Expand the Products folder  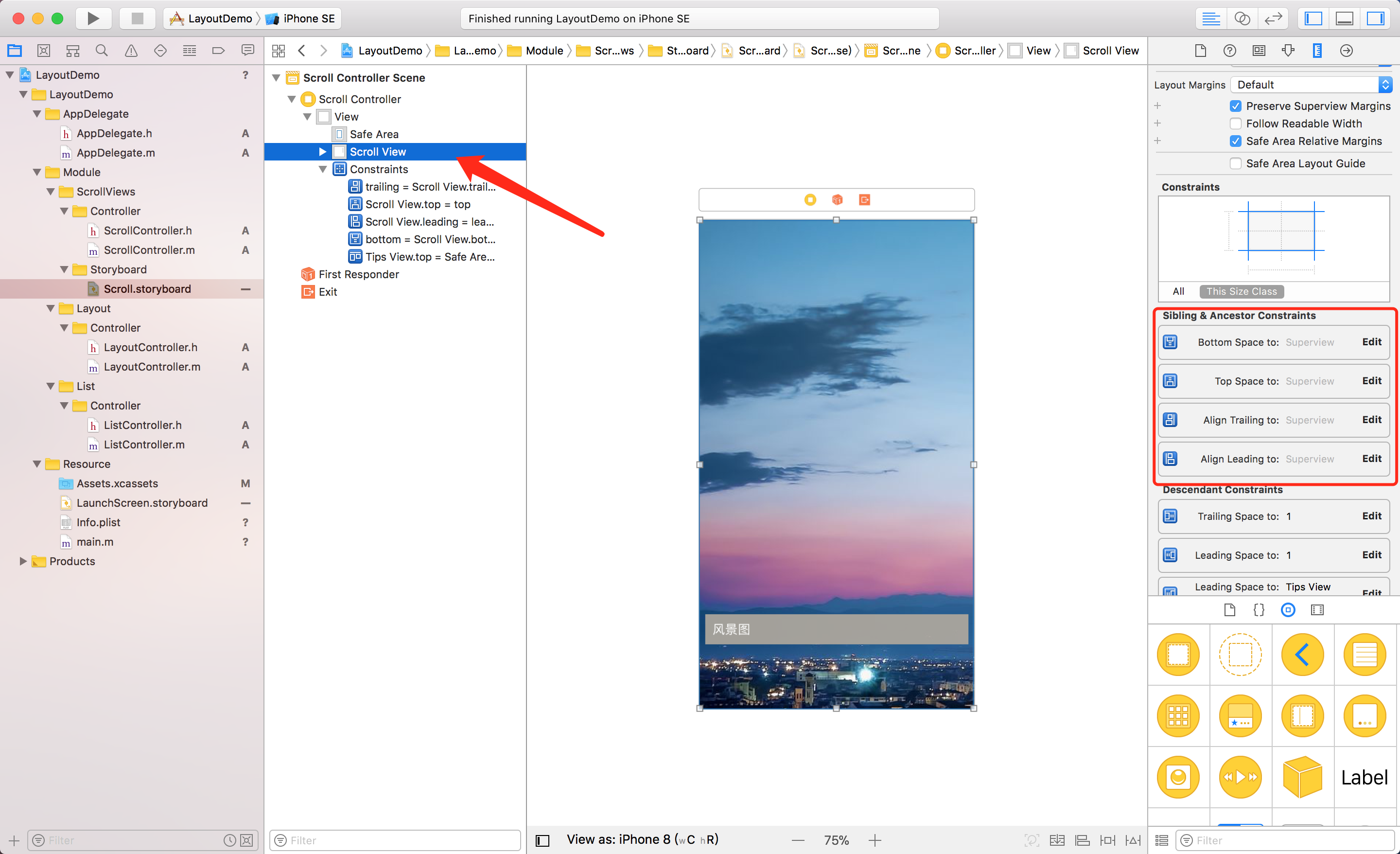click(x=23, y=561)
